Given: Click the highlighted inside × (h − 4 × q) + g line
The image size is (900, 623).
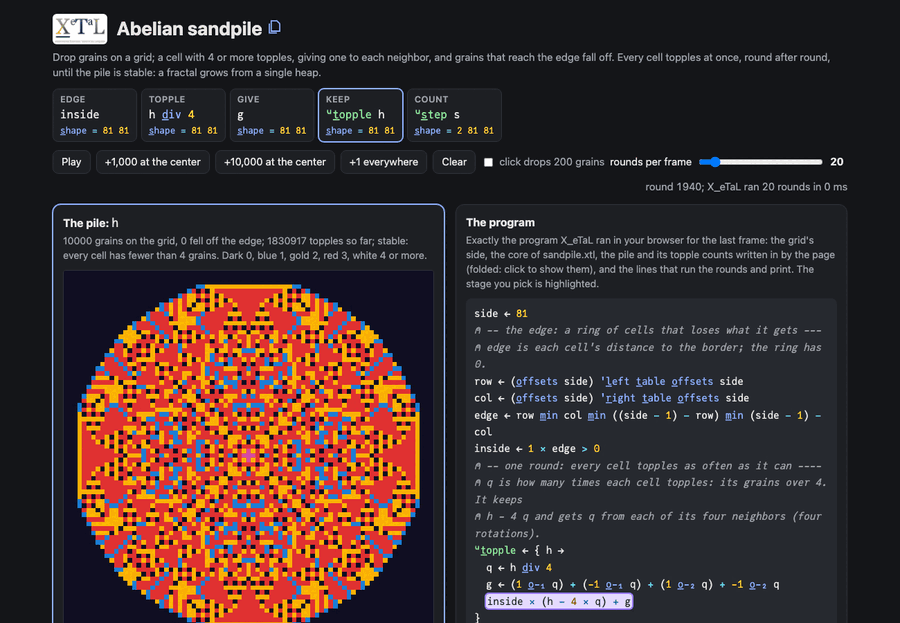Looking at the screenshot, I should pos(558,601).
